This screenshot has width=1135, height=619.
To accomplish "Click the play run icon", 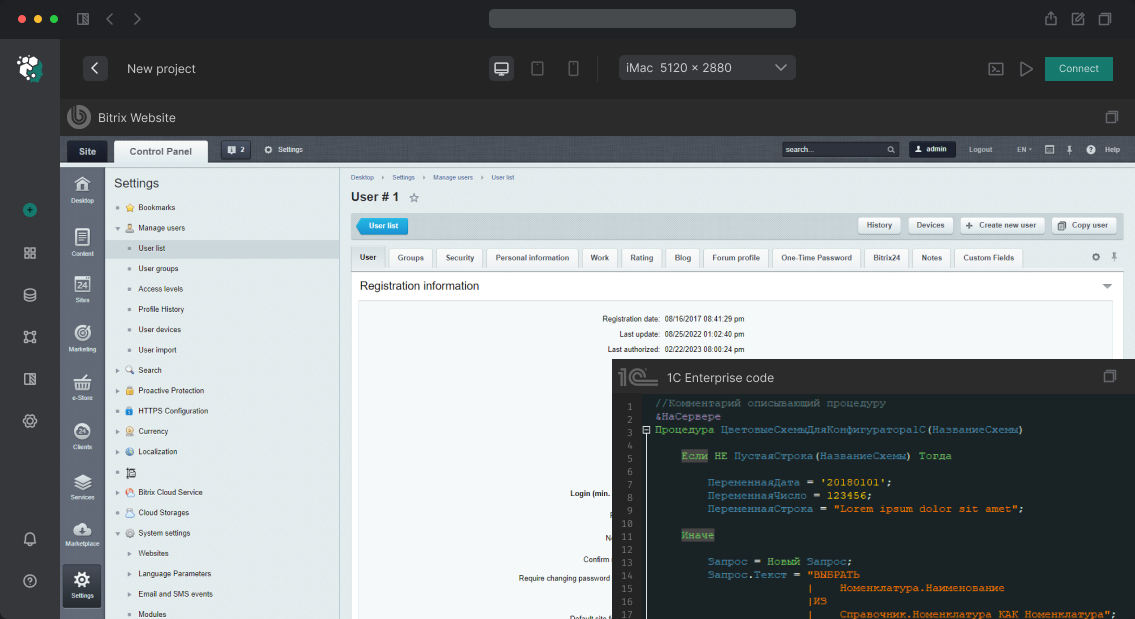I will (1026, 69).
